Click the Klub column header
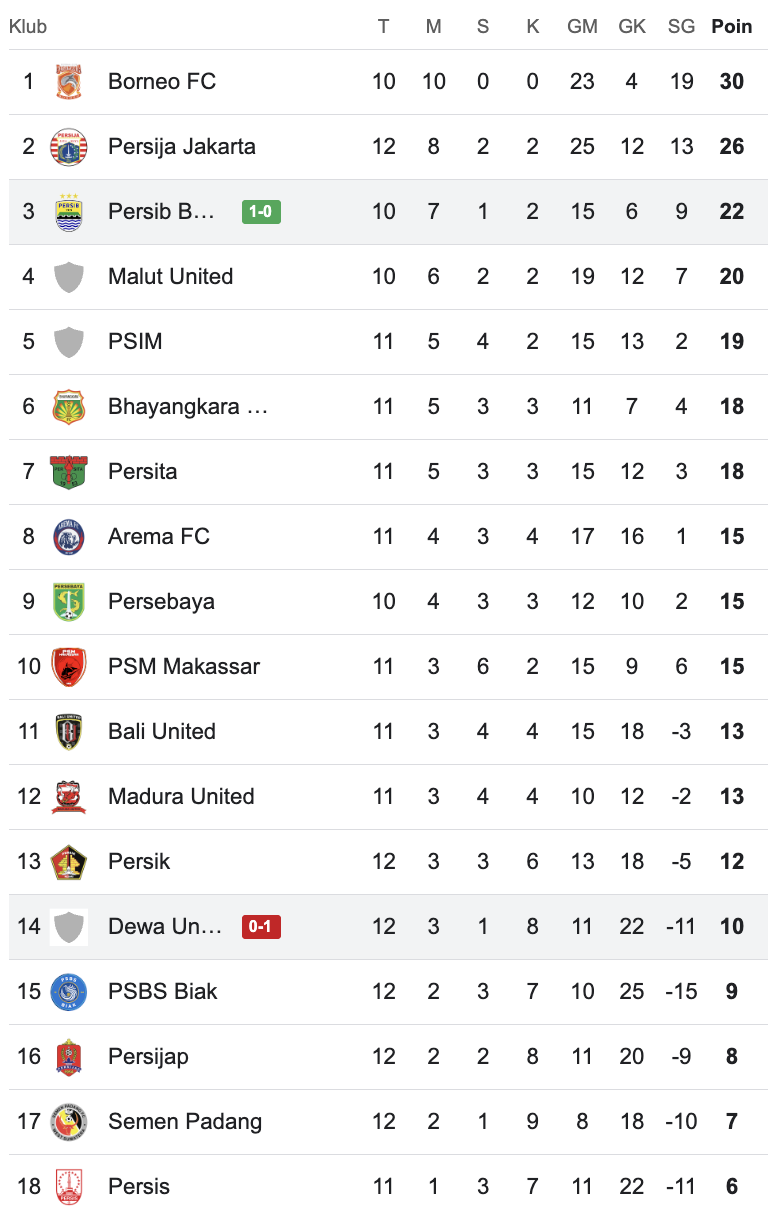Image resolution: width=768 pixels, height=1228 pixels. pos(28,26)
